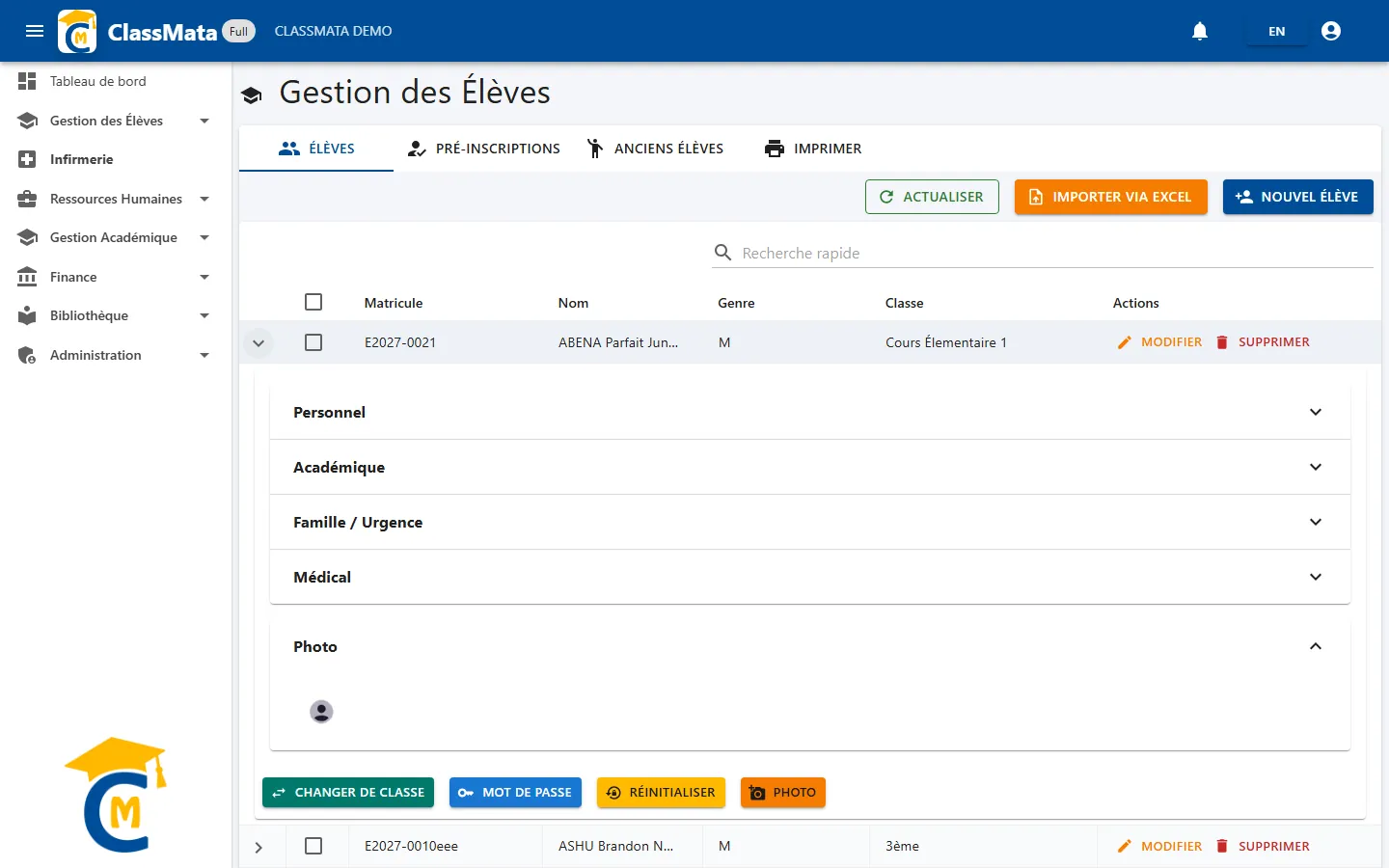Image resolution: width=1389 pixels, height=868 pixels.
Task: Expand the Personnel section
Action: click(810, 412)
